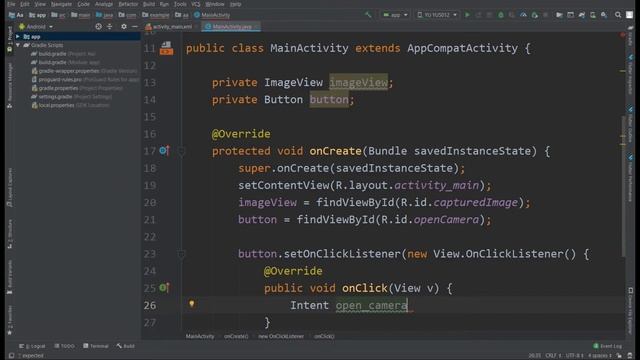Click the Search Everywhere magnifier icon
The height and width of the screenshot is (360, 640).
(618, 15)
